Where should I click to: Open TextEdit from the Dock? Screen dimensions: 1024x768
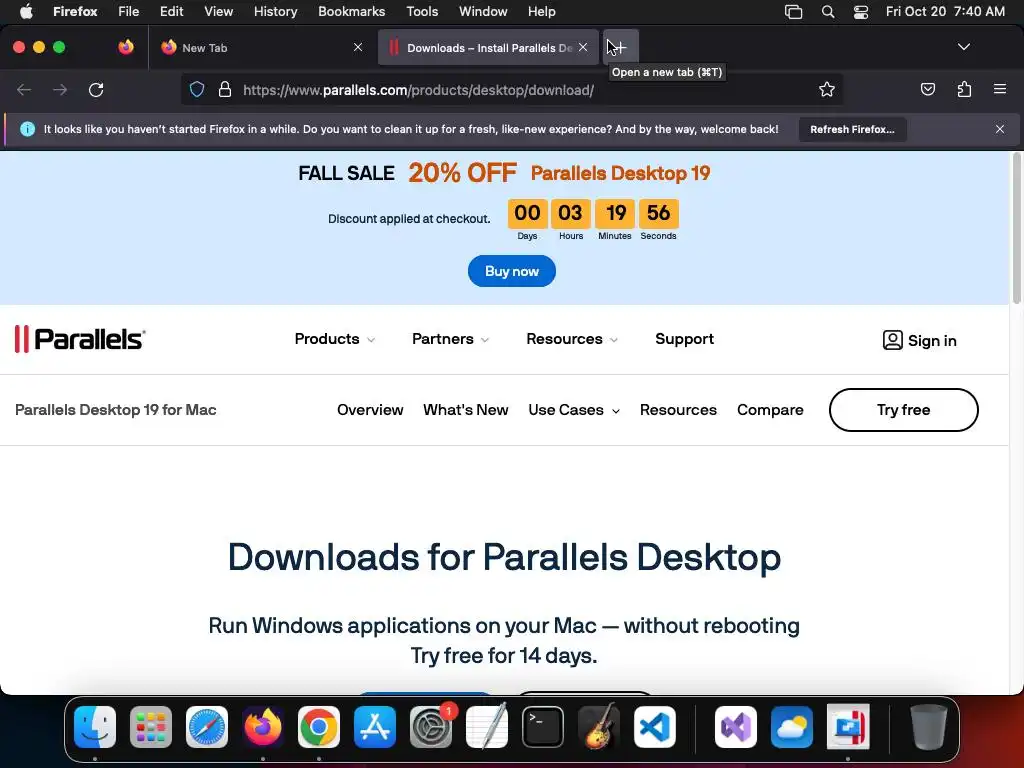click(x=487, y=727)
